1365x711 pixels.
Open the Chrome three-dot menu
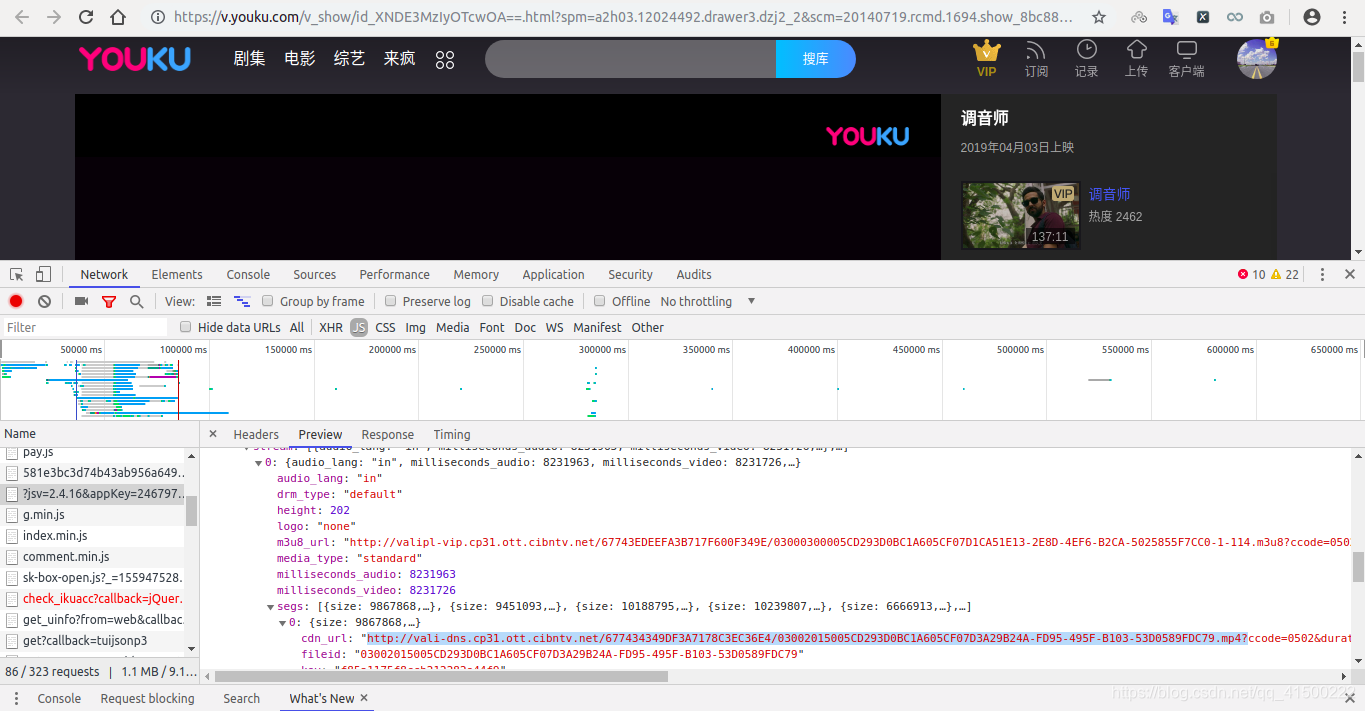1345,17
